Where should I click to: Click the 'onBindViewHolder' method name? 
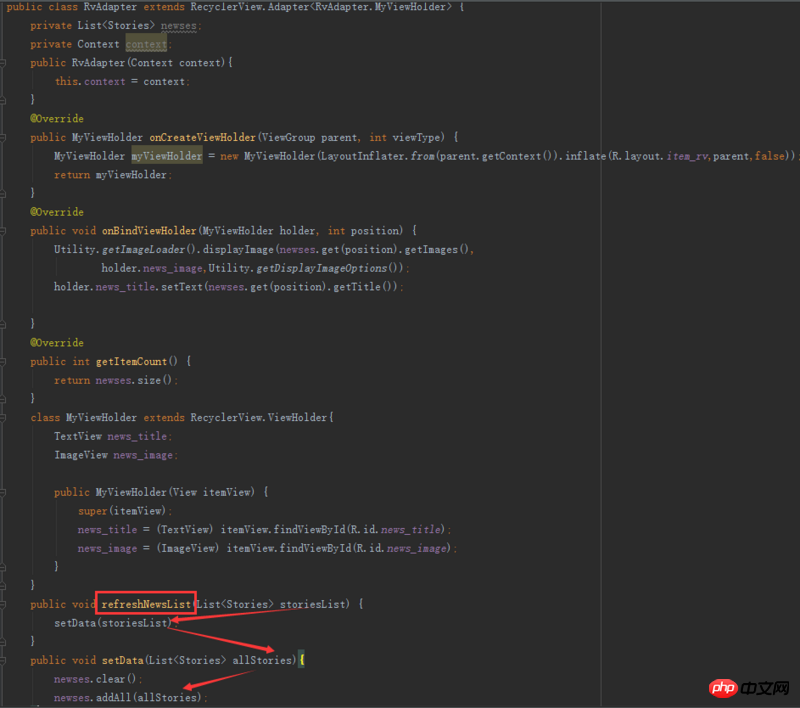click(149, 231)
